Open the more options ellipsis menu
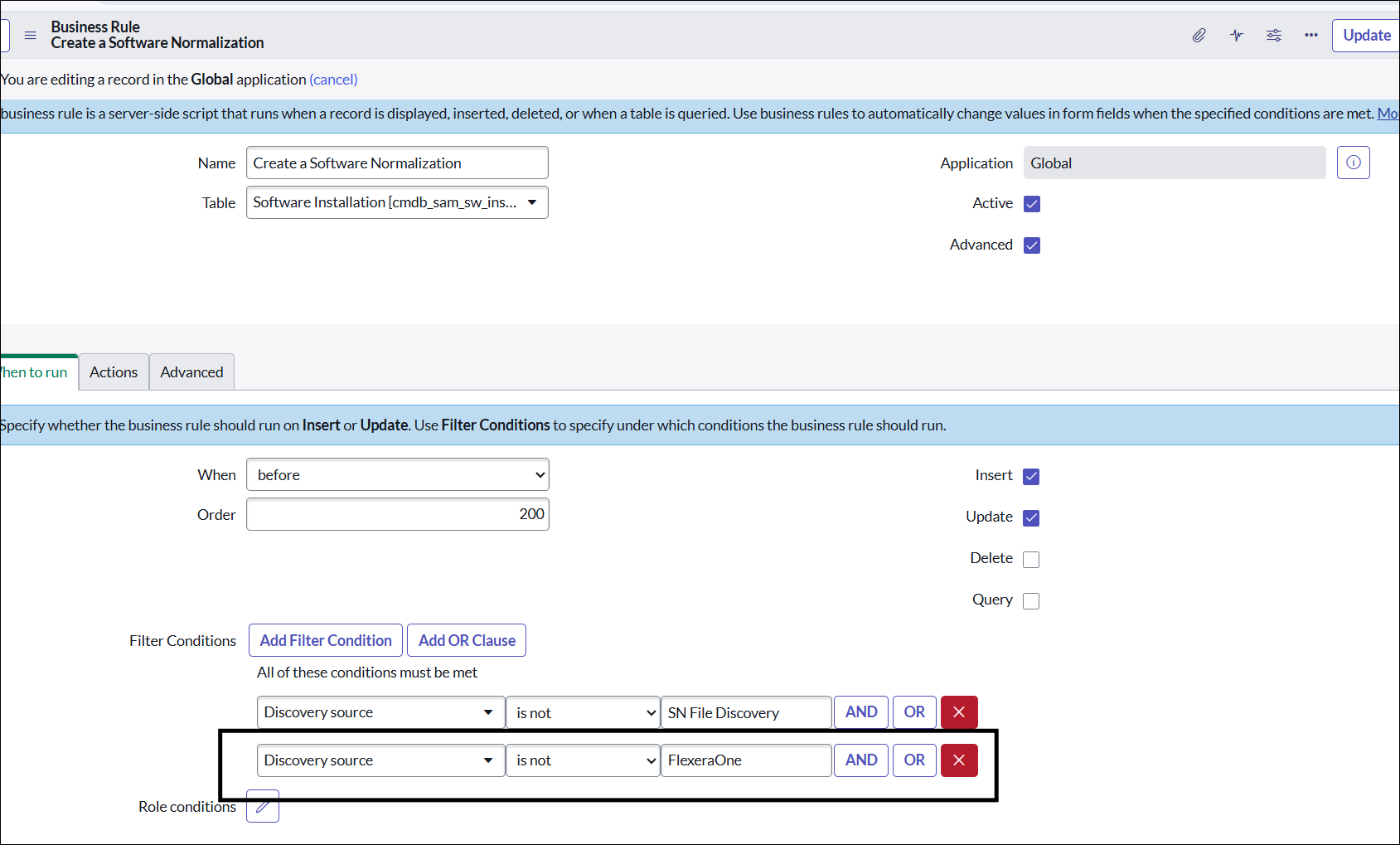The width and height of the screenshot is (1400, 845). tap(1311, 35)
